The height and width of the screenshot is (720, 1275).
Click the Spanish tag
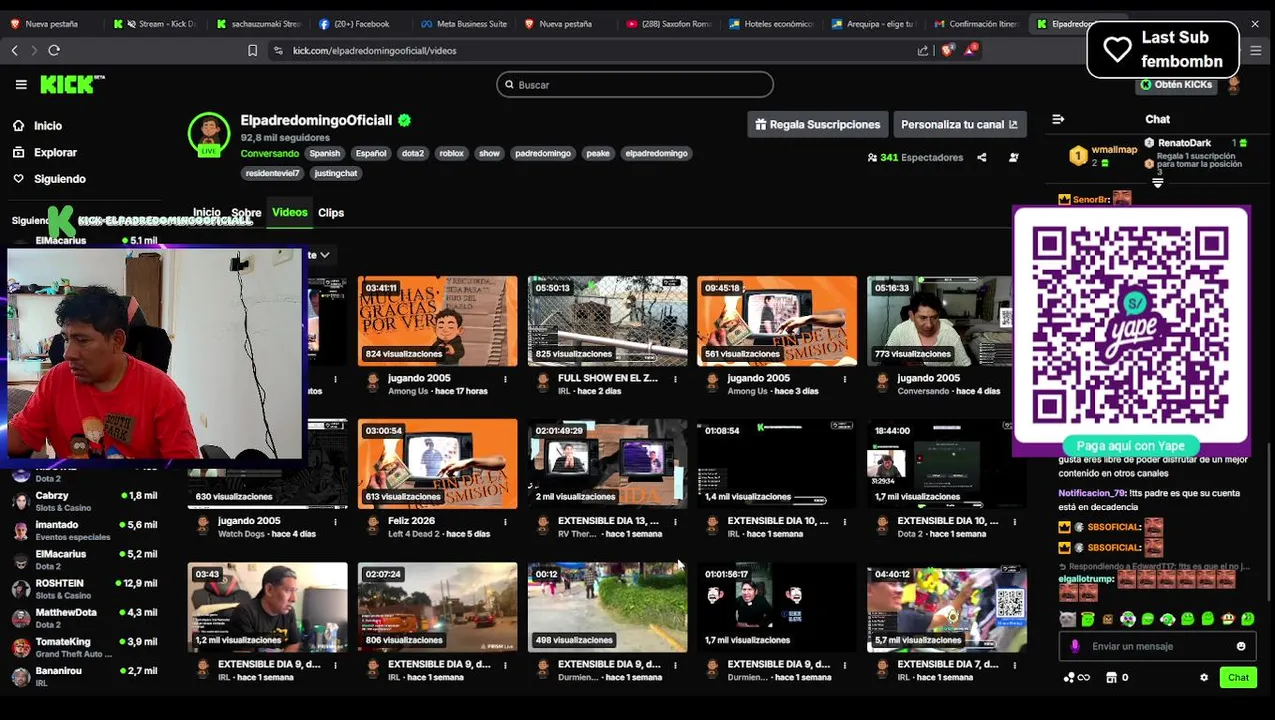coord(325,154)
